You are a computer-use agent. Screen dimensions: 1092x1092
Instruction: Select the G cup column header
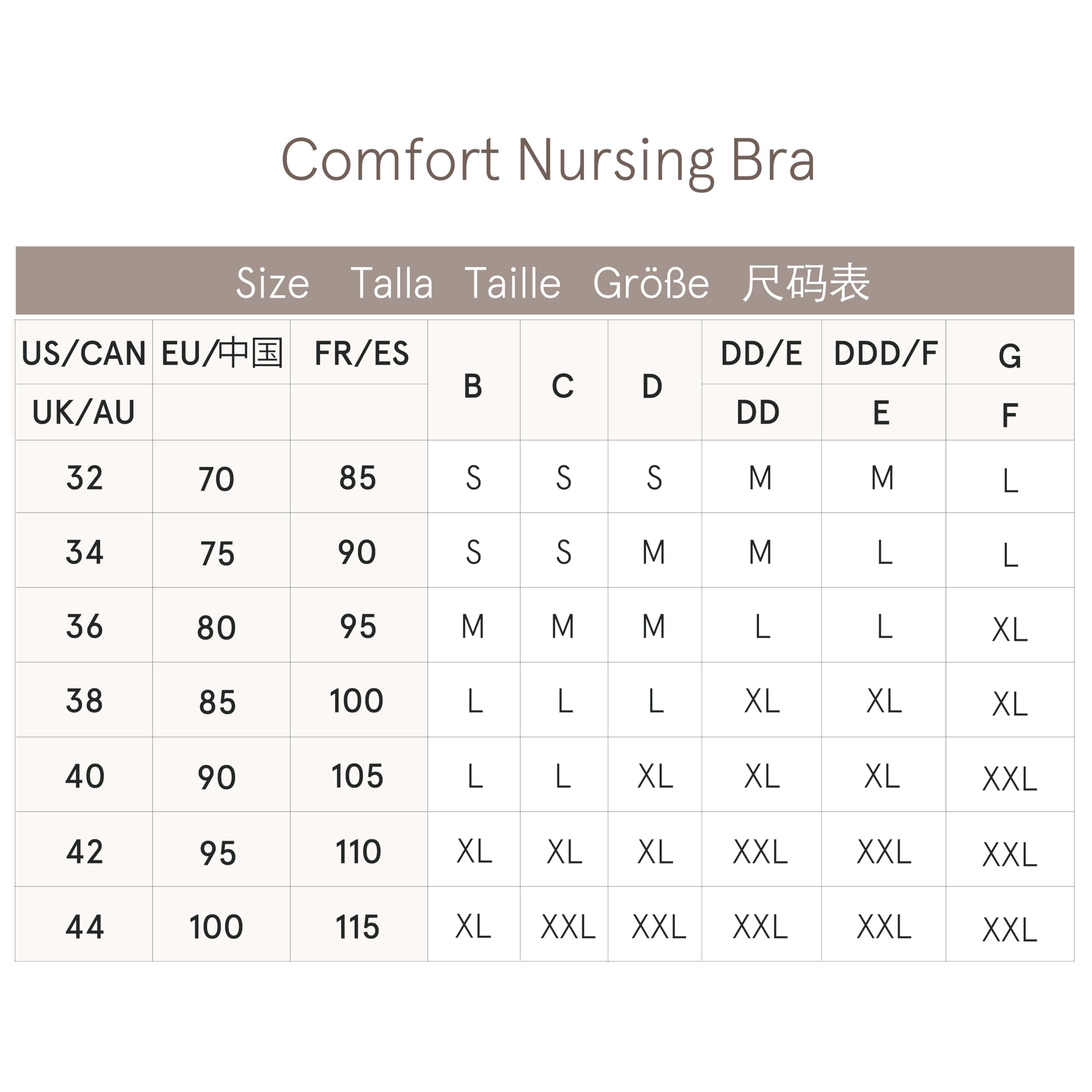pos(1010,356)
